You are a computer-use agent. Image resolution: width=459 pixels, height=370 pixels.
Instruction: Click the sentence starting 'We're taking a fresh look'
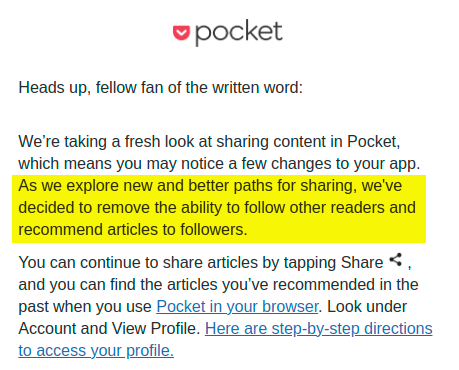click(209, 141)
